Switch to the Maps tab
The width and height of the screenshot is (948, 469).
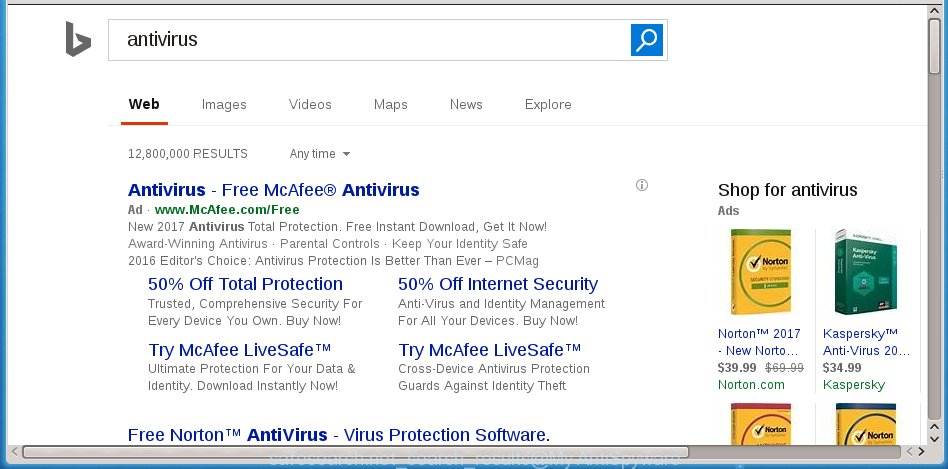(x=391, y=105)
